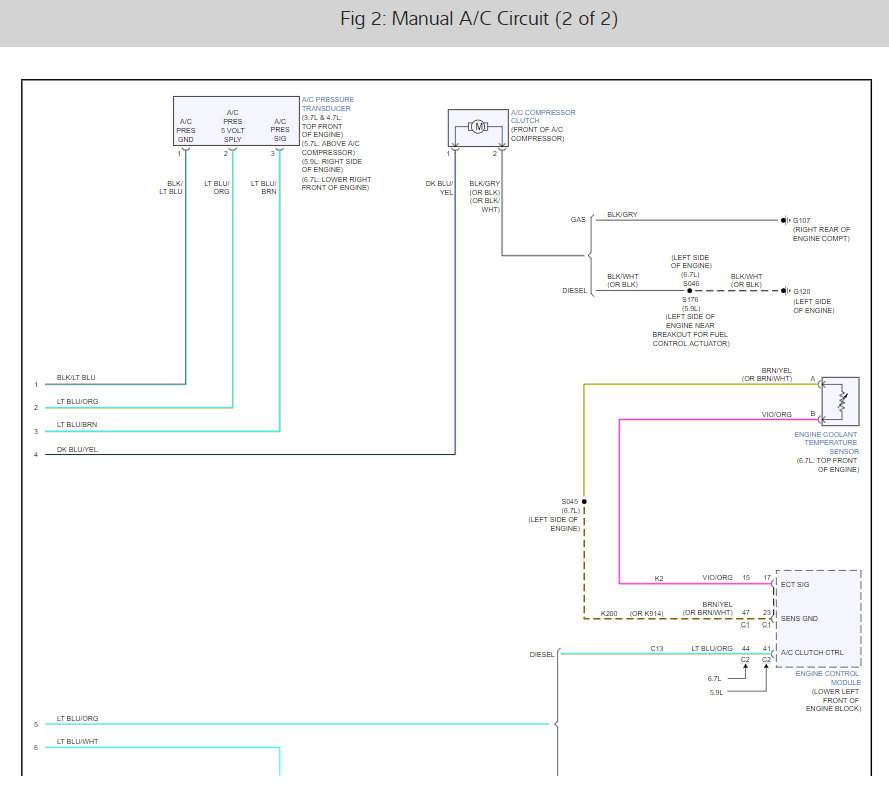Click the G120 ground symbol
This screenshot has width=889, height=802.
click(785, 291)
